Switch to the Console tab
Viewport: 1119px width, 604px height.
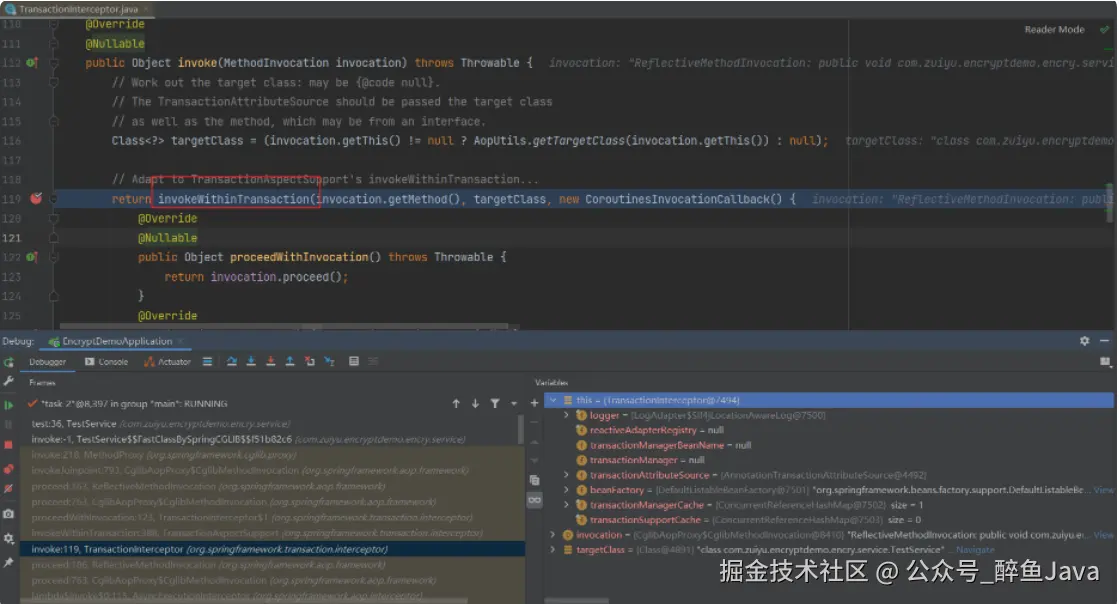click(x=106, y=362)
